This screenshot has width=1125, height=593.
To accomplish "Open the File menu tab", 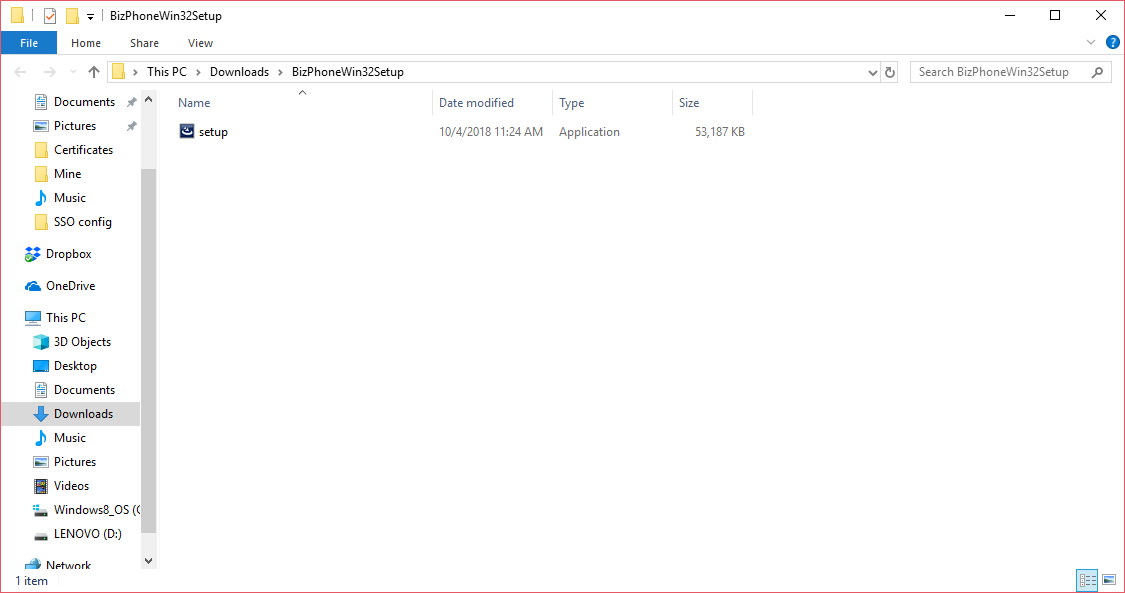I will (x=29, y=43).
